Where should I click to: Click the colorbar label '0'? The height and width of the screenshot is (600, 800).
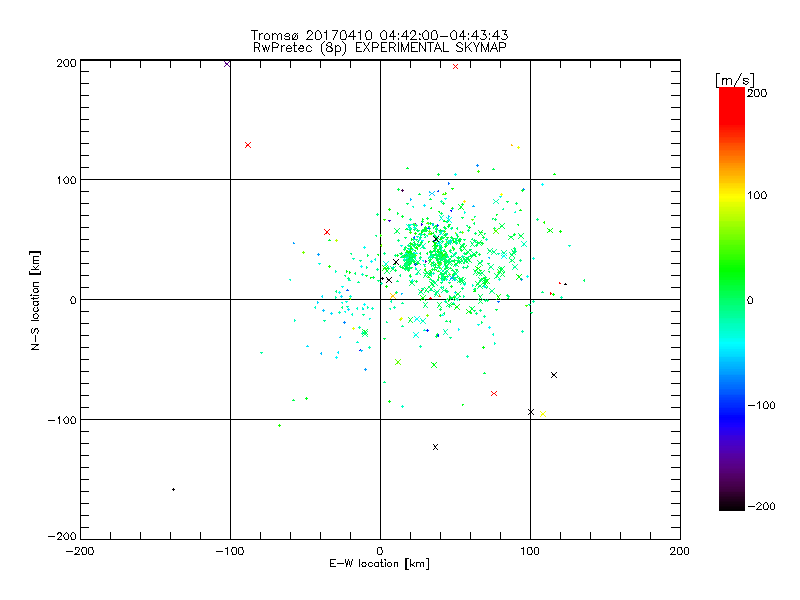[750, 300]
